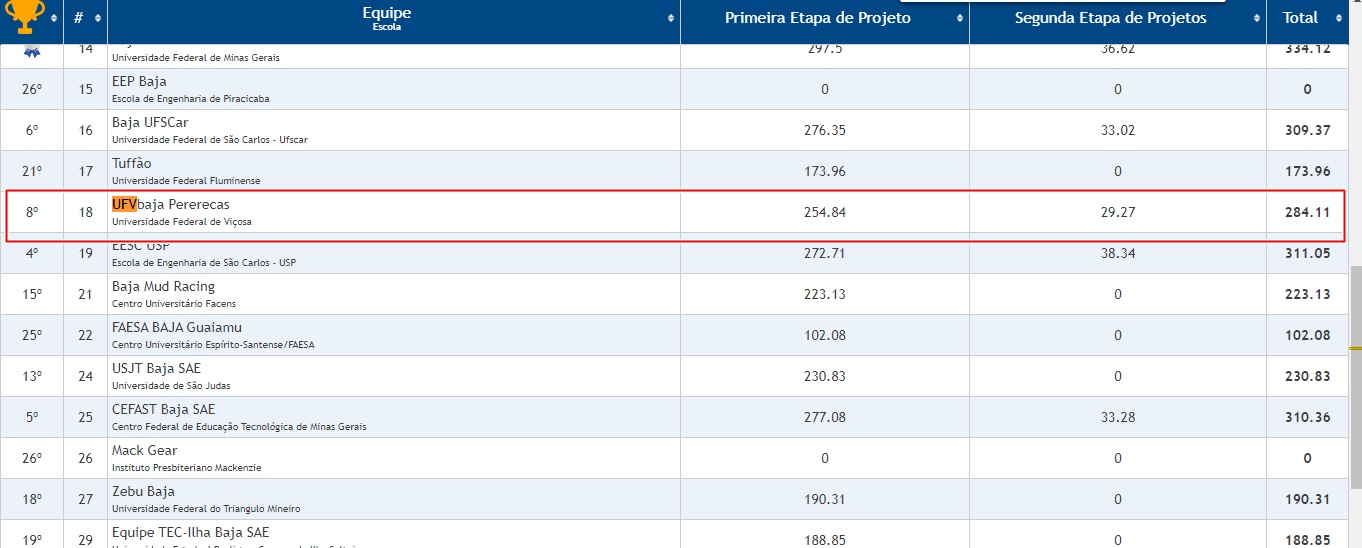Click the EESC USP 4º ranking cell
This screenshot has height=548, width=1362.
pos(32,253)
